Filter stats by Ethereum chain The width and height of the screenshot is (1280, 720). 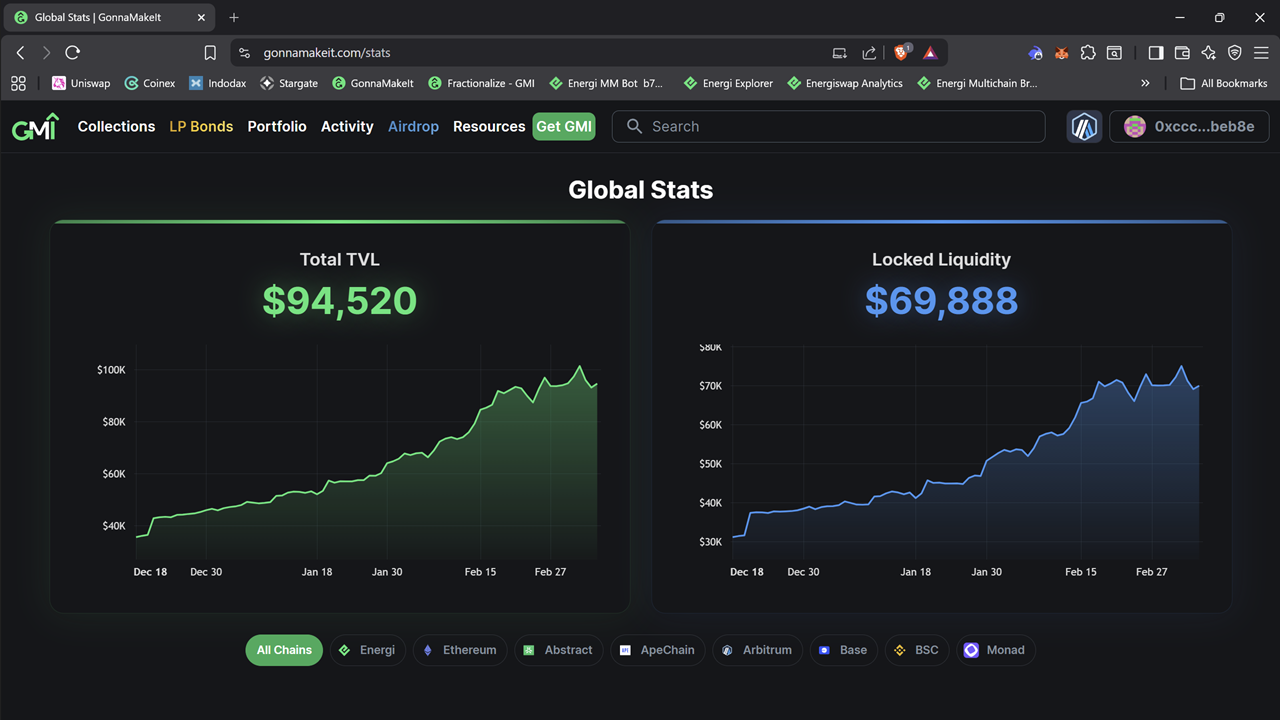pyautogui.click(x=459, y=650)
